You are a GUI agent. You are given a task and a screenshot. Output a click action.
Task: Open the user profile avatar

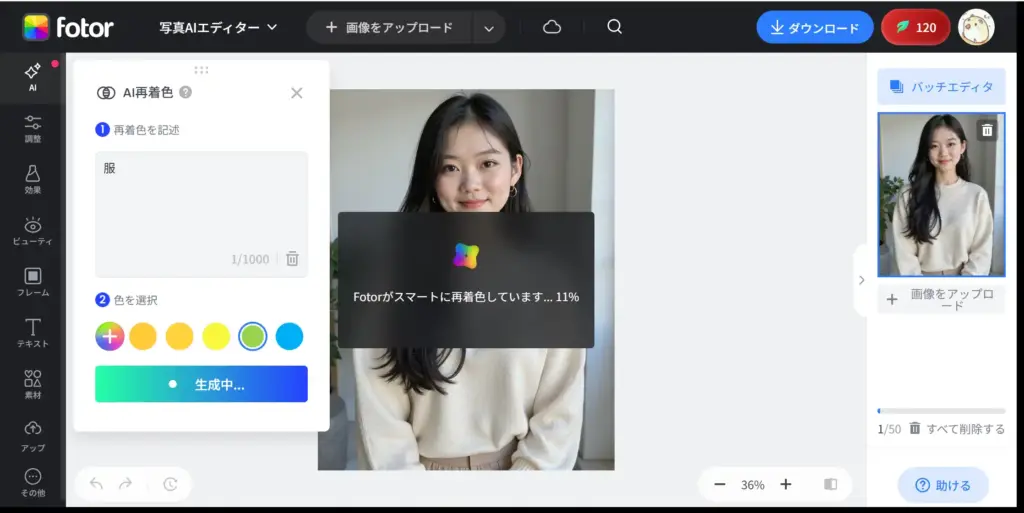[x=976, y=27]
